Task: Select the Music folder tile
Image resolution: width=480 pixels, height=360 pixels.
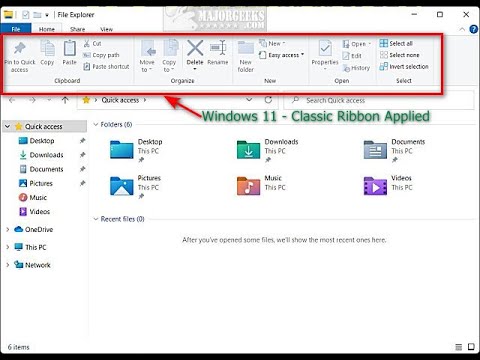Action: click(x=260, y=185)
